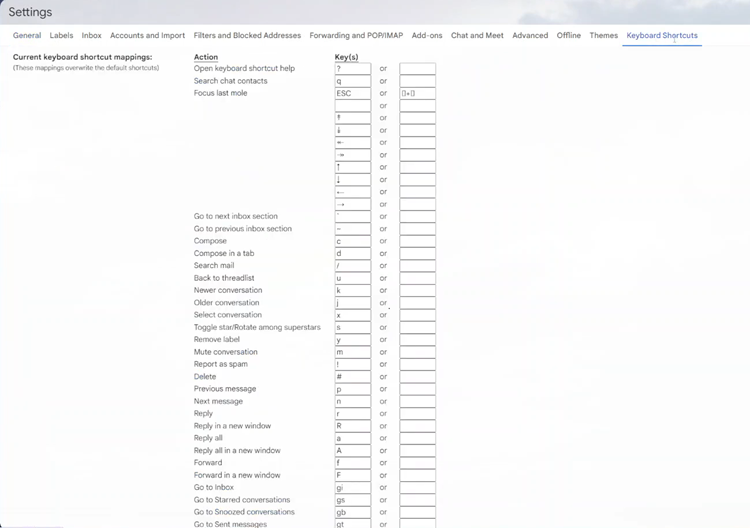This screenshot has width=750, height=528.
Task: Click the first key field for Go to Inbox
Action: [352, 487]
